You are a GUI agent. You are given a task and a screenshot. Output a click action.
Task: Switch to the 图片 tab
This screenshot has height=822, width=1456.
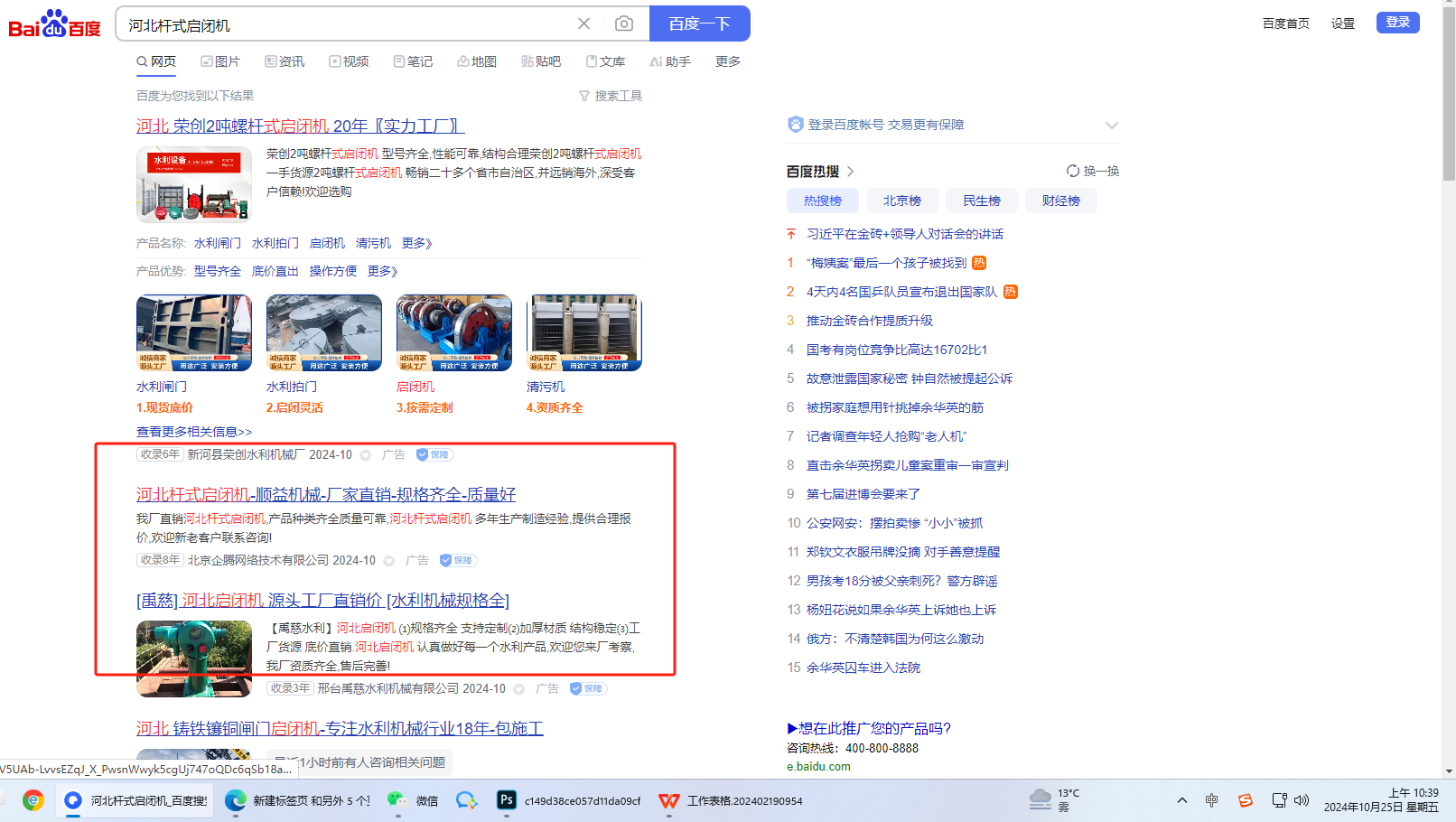pyautogui.click(x=220, y=61)
